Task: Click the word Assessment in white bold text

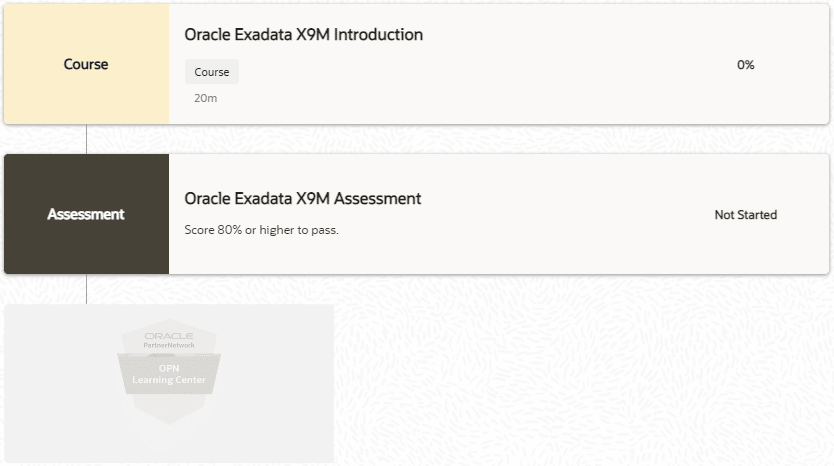Action: tap(86, 214)
